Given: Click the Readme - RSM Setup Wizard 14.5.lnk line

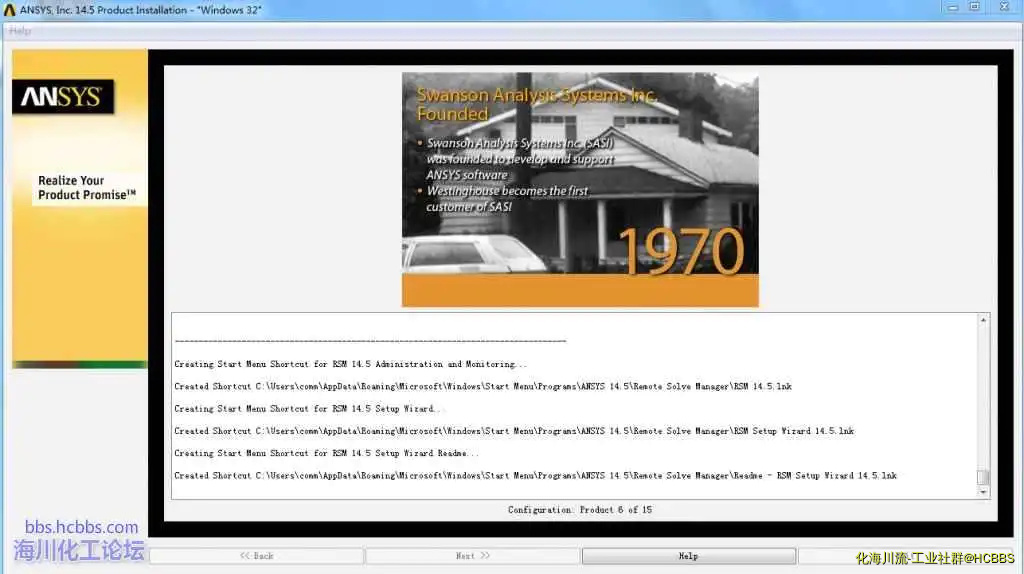Looking at the screenshot, I should (x=535, y=476).
